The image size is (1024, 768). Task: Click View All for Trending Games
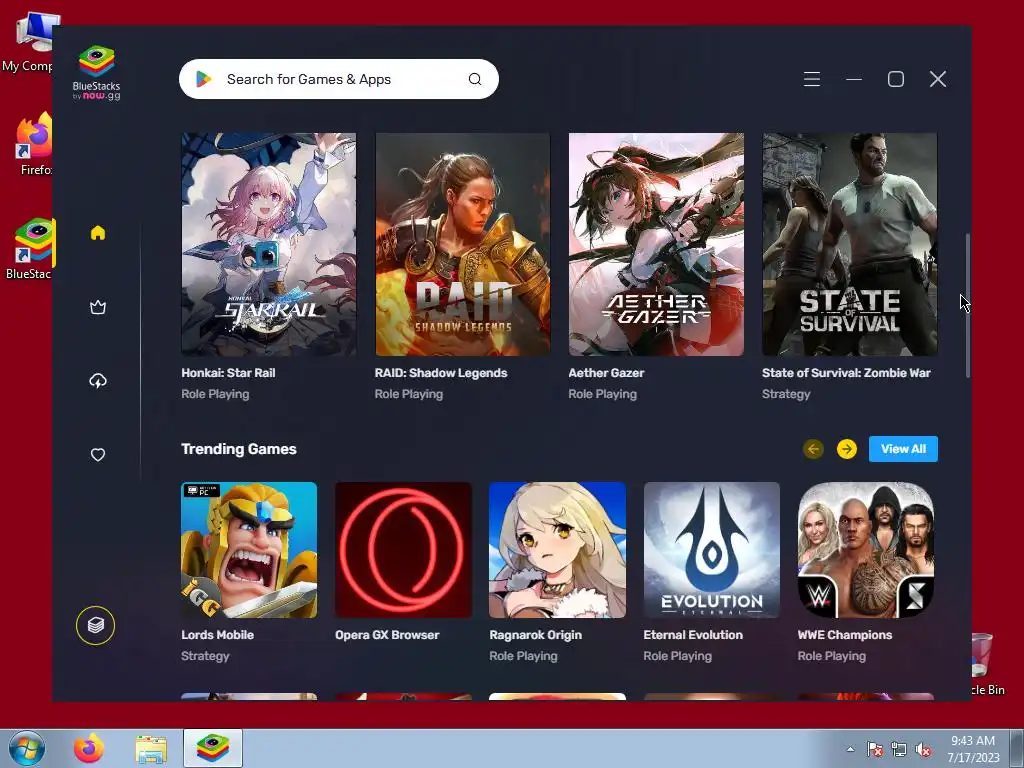(x=903, y=449)
